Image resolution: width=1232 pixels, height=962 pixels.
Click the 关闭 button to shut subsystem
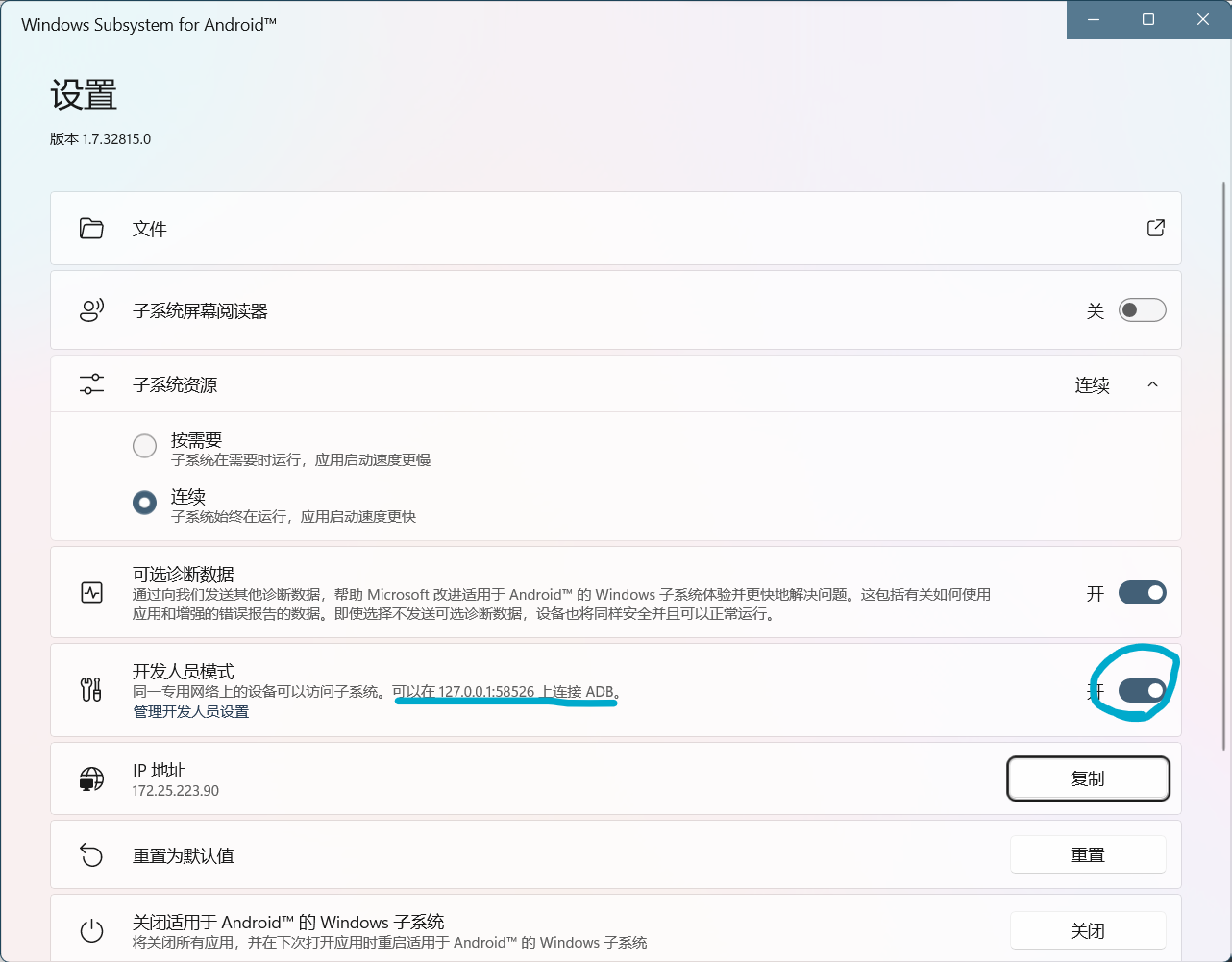coord(1088,930)
